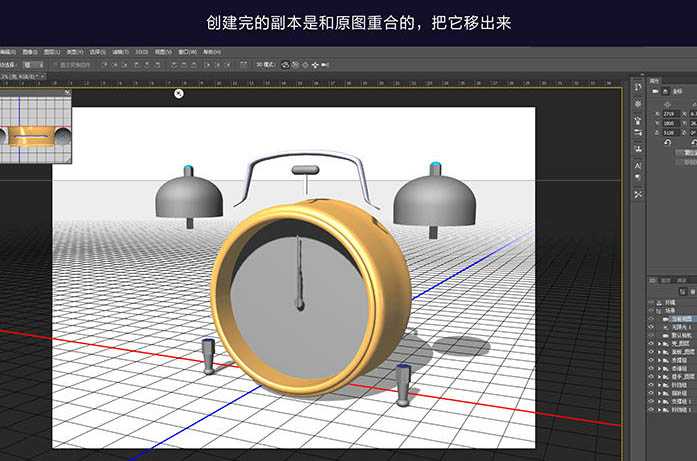697x461 pixels.
Task: Open the History panel icon in side strip
Action: point(638,87)
